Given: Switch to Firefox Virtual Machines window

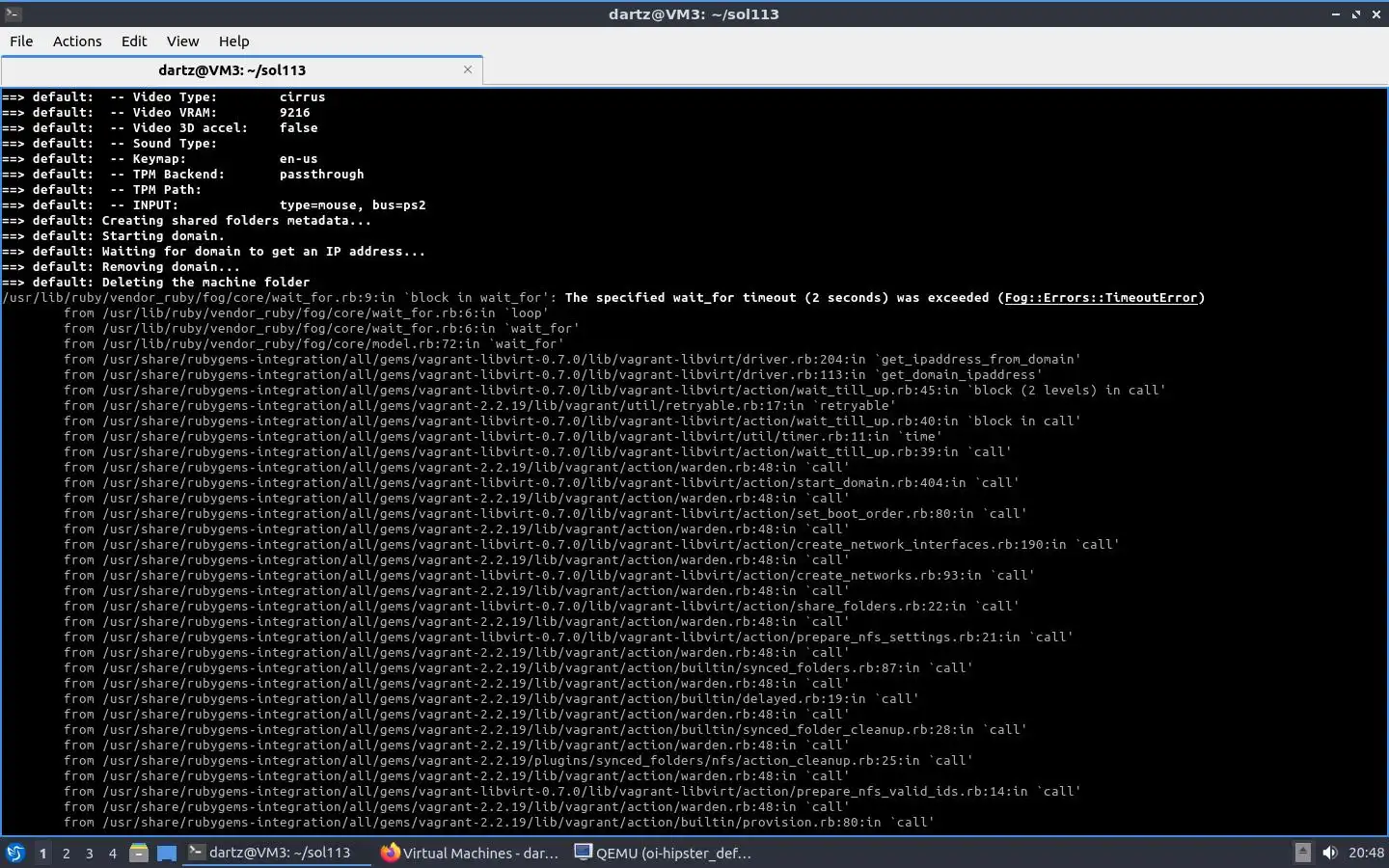Looking at the screenshot, I should coord(470,853).
